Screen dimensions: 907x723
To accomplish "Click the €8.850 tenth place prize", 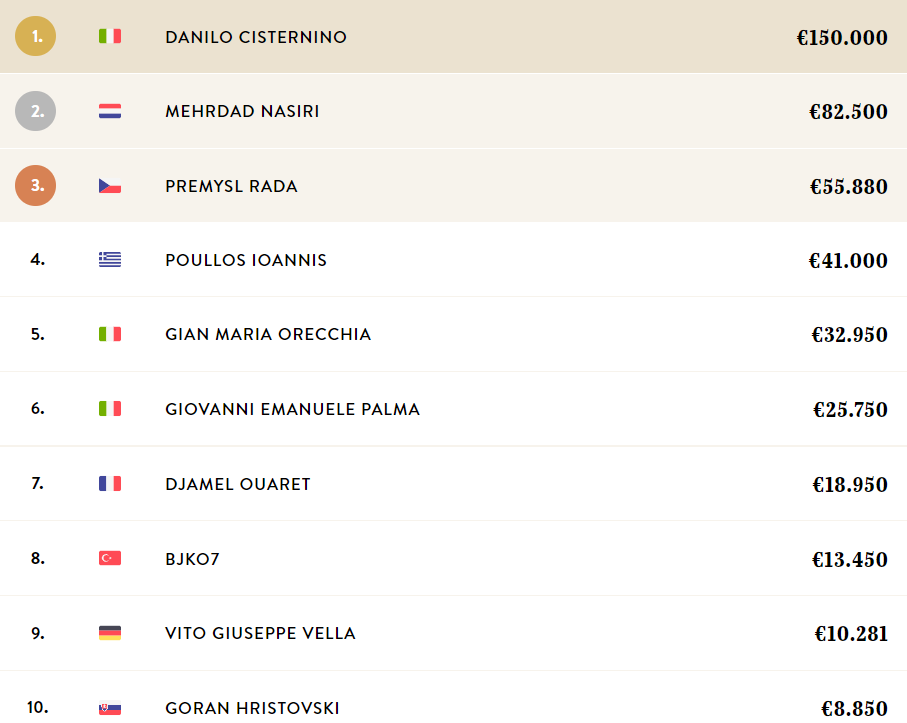I will point(854,709).
